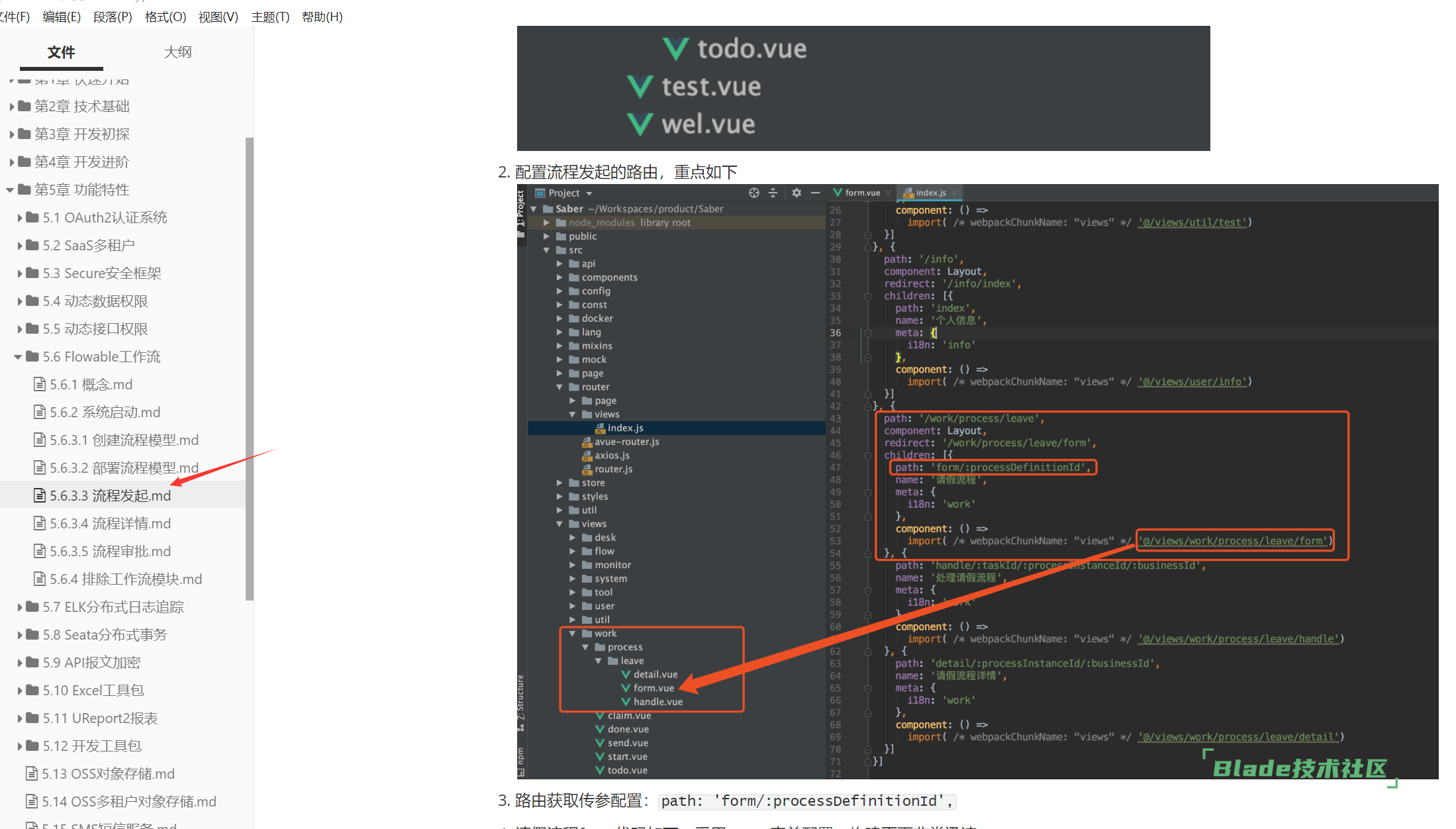Click folder icon of 5.2 SaaS多租户
Image resolution: width=1456 pixels, height=829 pixels.
click(32, 245)
